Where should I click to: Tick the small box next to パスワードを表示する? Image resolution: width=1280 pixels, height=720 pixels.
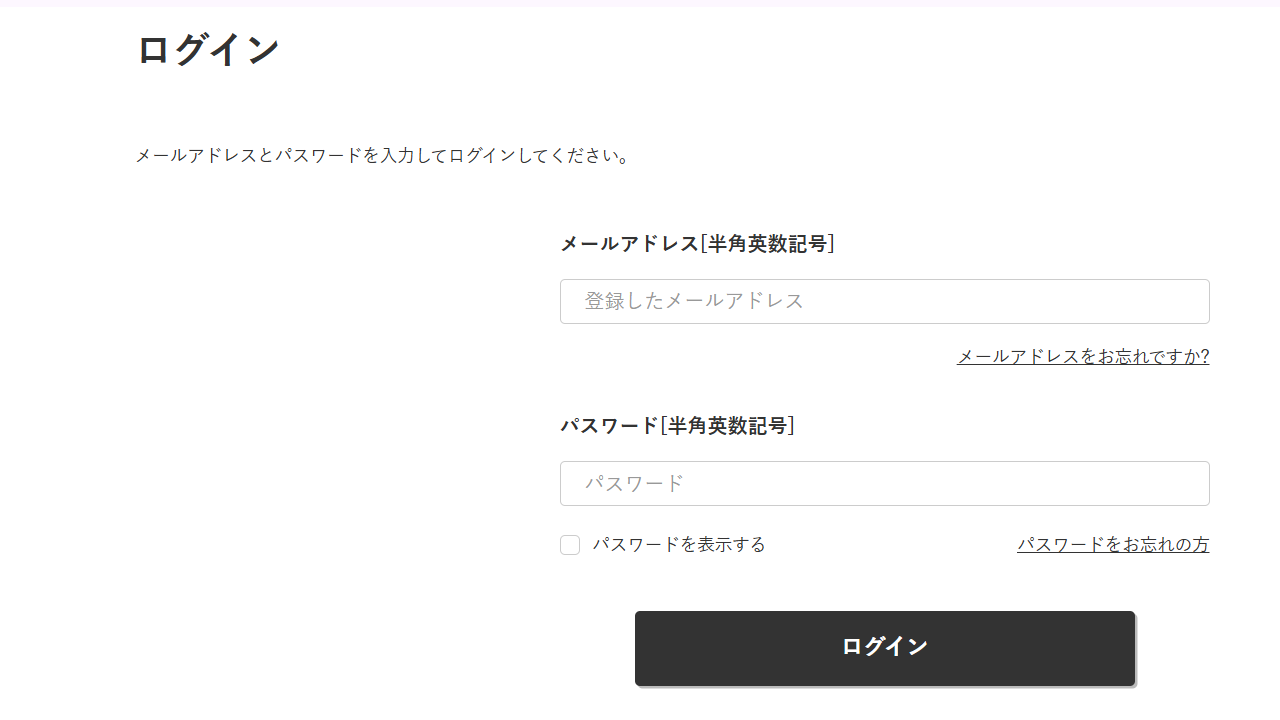coord(570,545)
